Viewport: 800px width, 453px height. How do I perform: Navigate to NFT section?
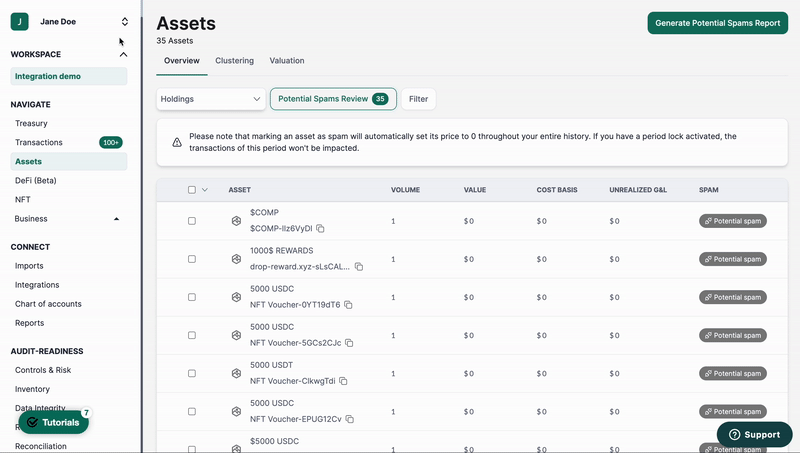[x=22, y=199]
